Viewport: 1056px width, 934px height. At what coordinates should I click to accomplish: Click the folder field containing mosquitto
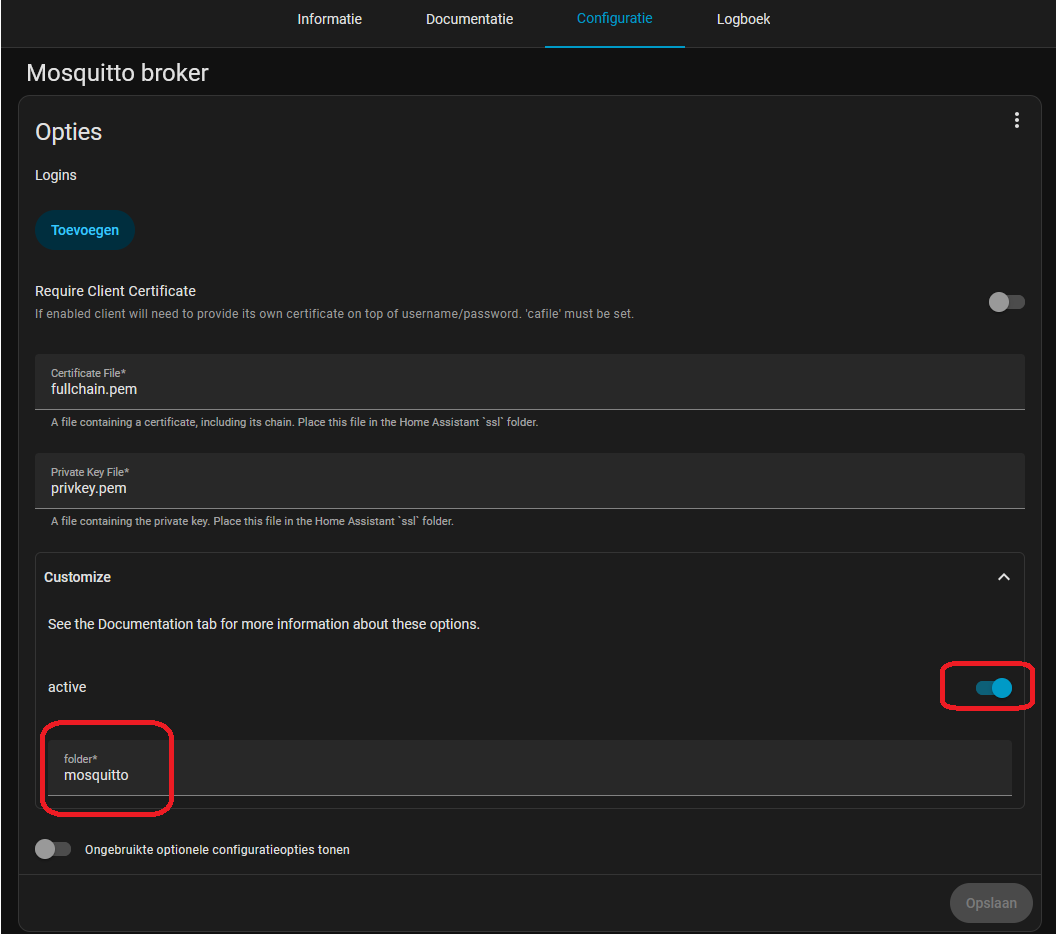click(x=529, y=768)
